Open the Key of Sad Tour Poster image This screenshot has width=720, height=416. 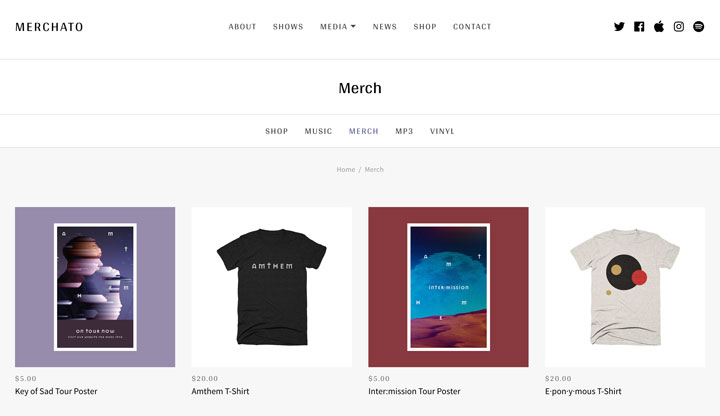(95, 287)
